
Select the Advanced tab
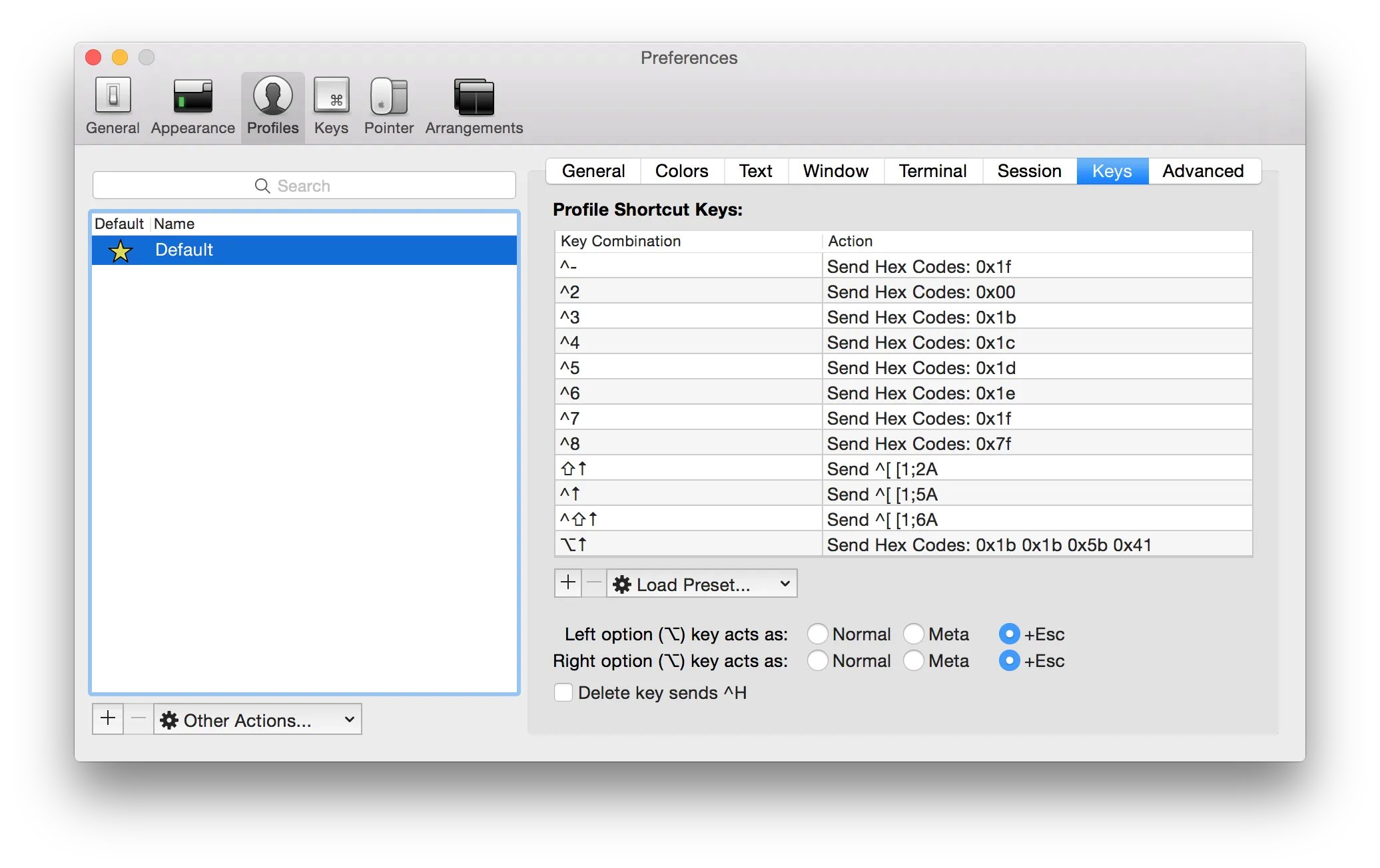coord(1202,170)
